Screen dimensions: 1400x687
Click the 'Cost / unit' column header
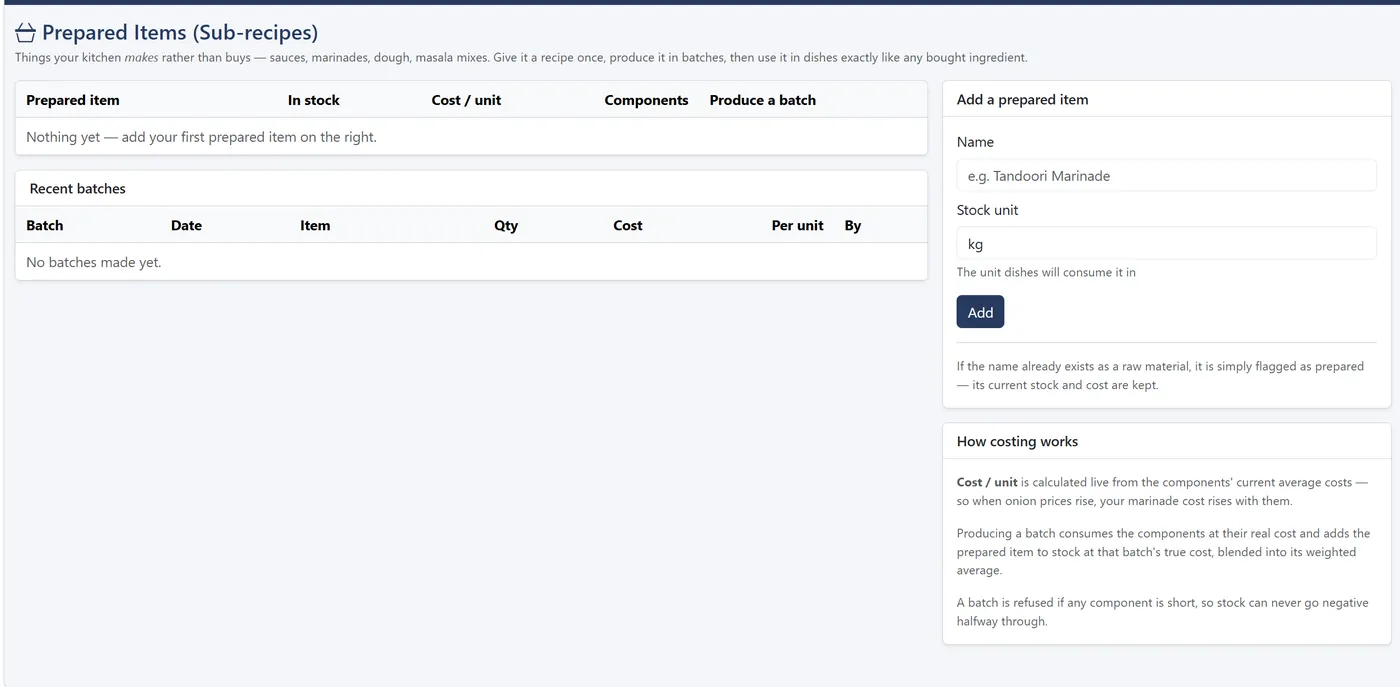pyautogui.click(x=466, y=100)
